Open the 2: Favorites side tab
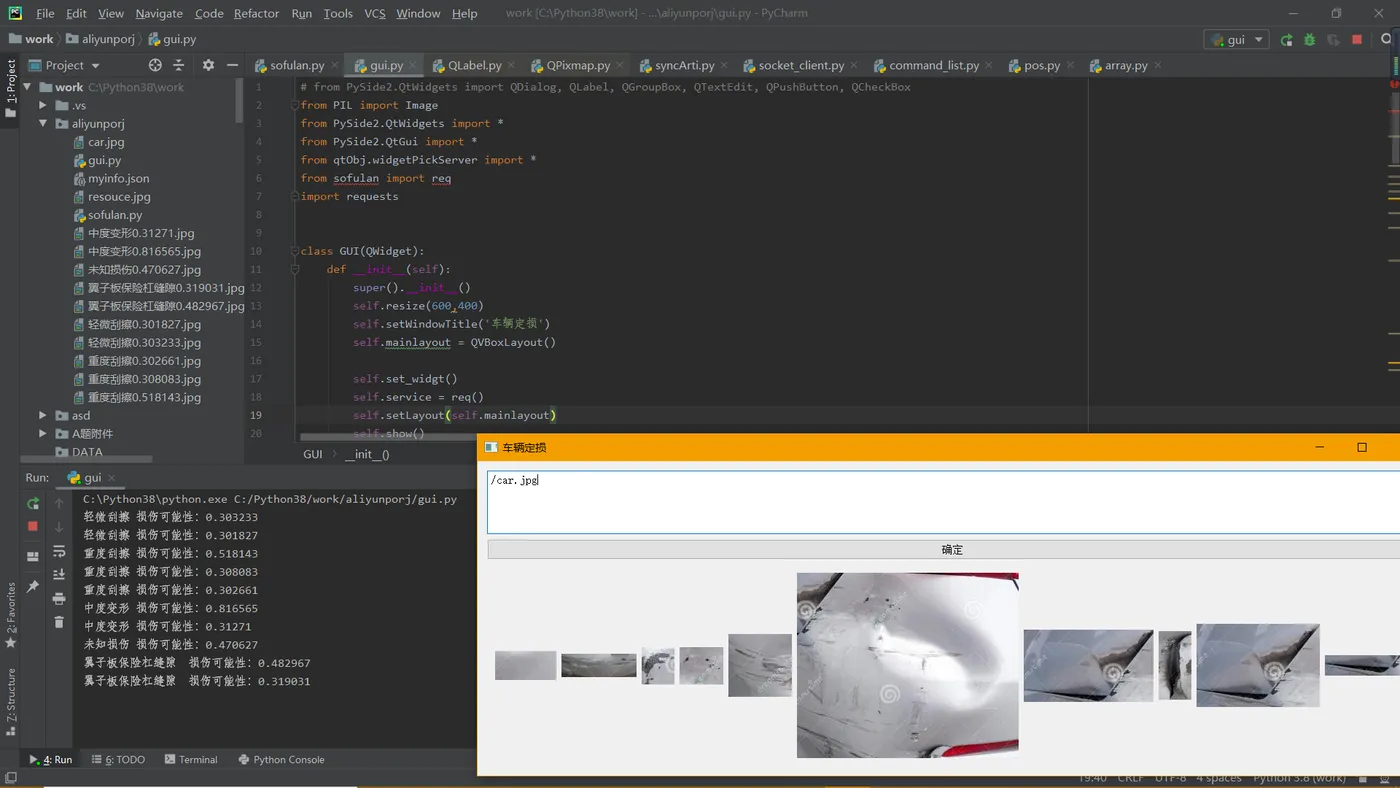This screenshot has height=788, width=1400. (11, 615)
